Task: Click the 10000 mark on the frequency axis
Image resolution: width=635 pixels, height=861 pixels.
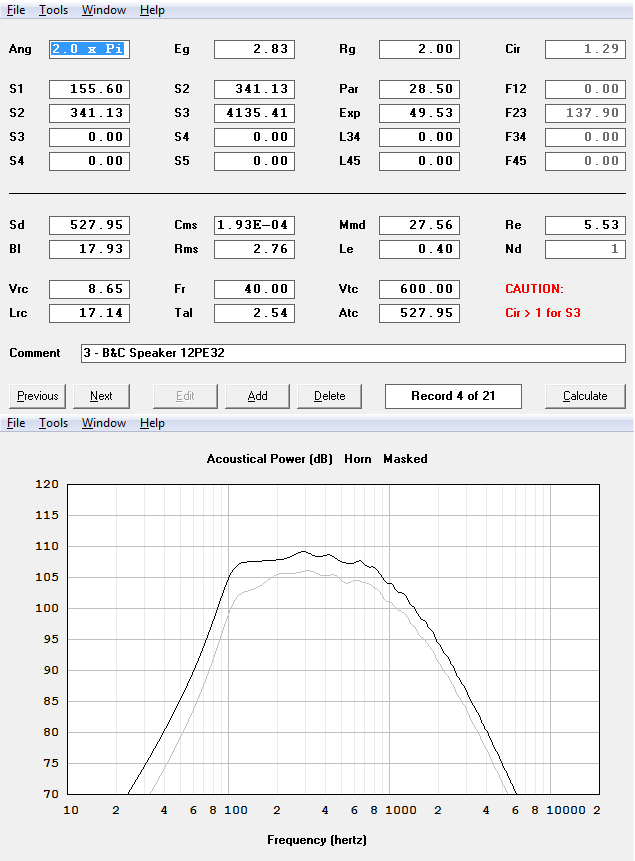Action: coord(566,810)
